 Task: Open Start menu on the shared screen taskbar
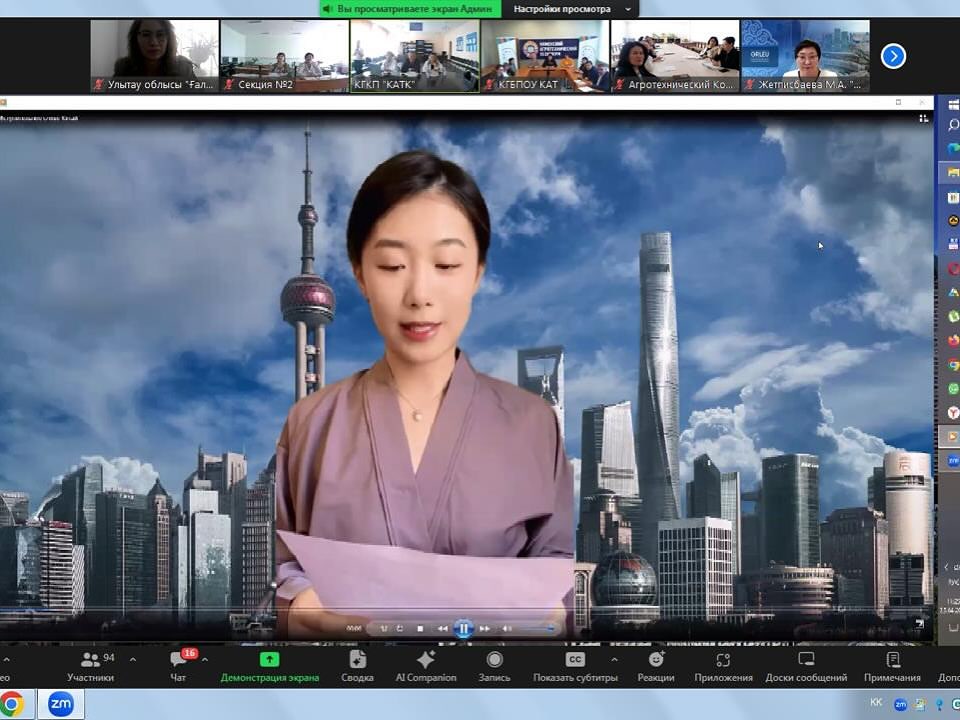tap(953, 105)
